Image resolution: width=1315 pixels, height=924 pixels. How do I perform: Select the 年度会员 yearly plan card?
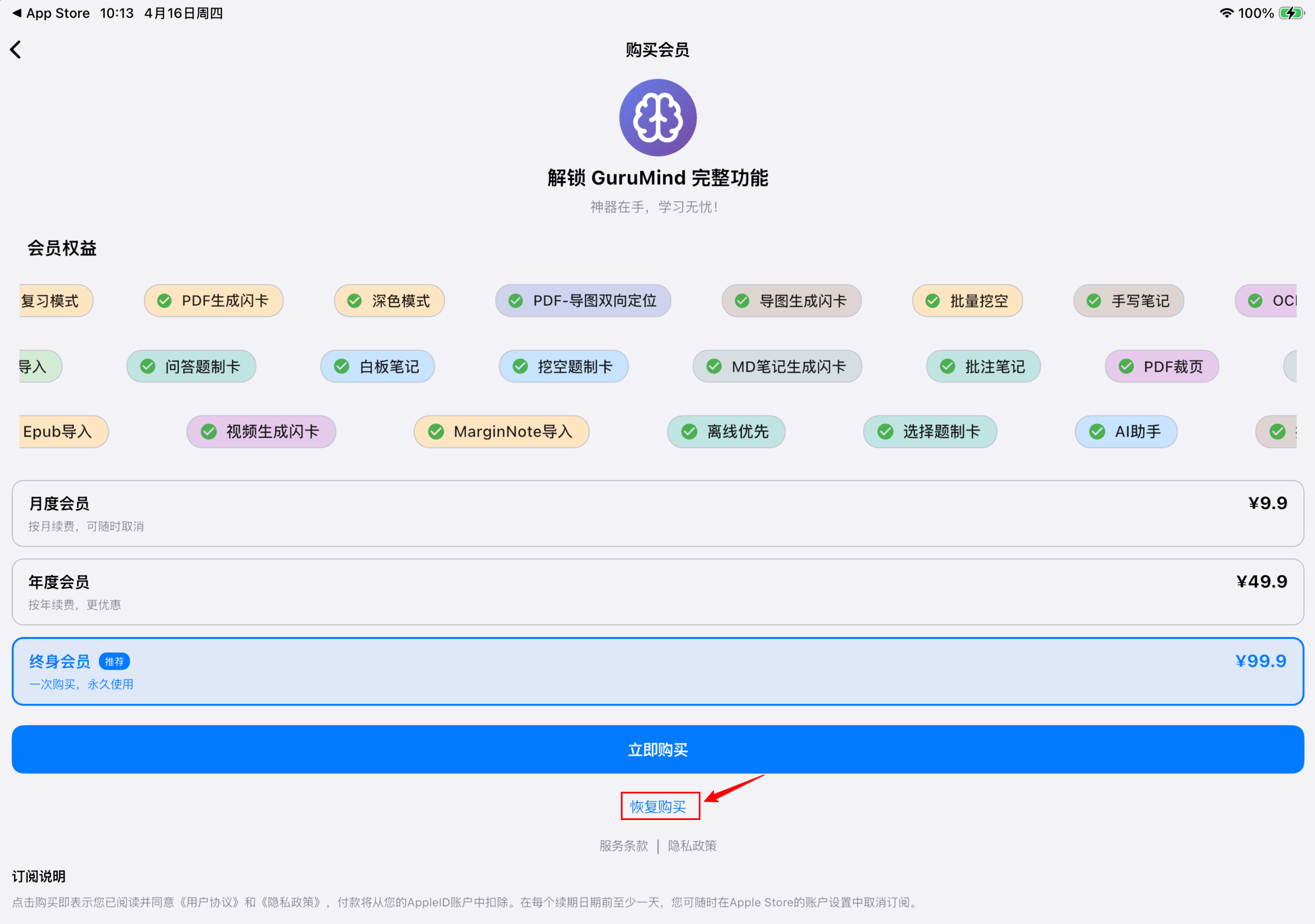[657, 592]
